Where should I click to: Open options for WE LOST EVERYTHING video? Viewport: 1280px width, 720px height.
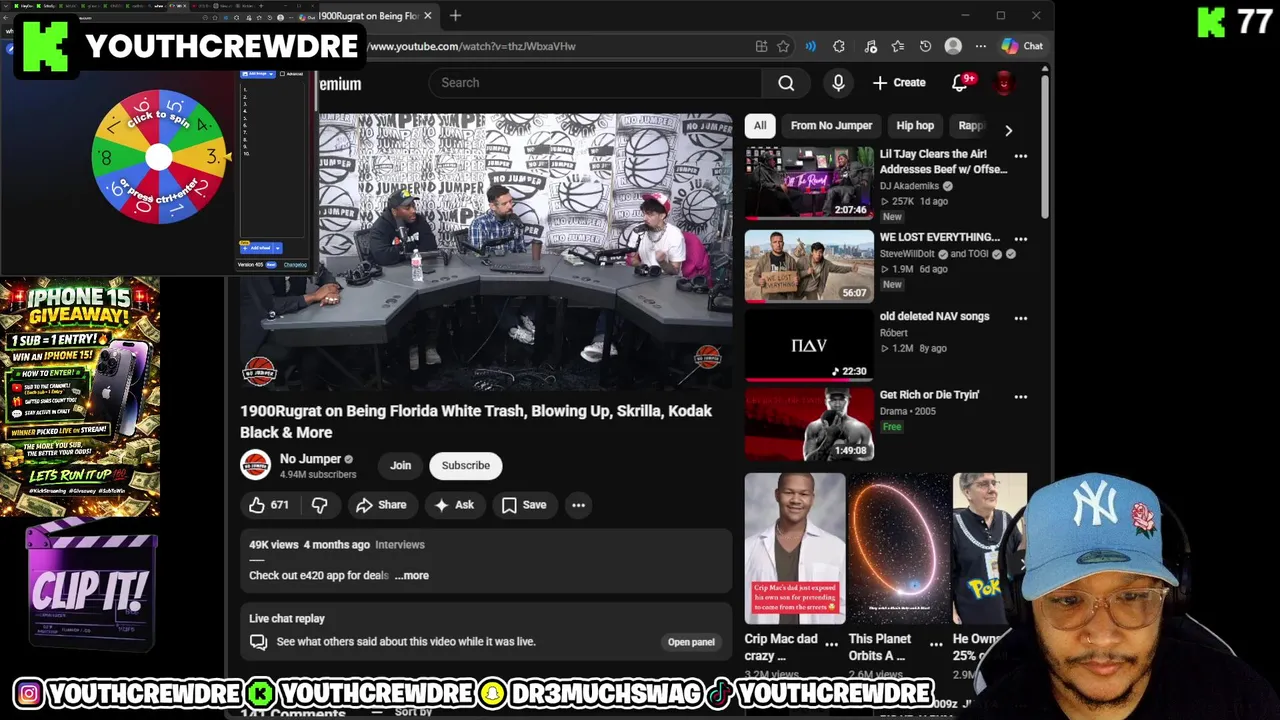(x=1021, y=239)
